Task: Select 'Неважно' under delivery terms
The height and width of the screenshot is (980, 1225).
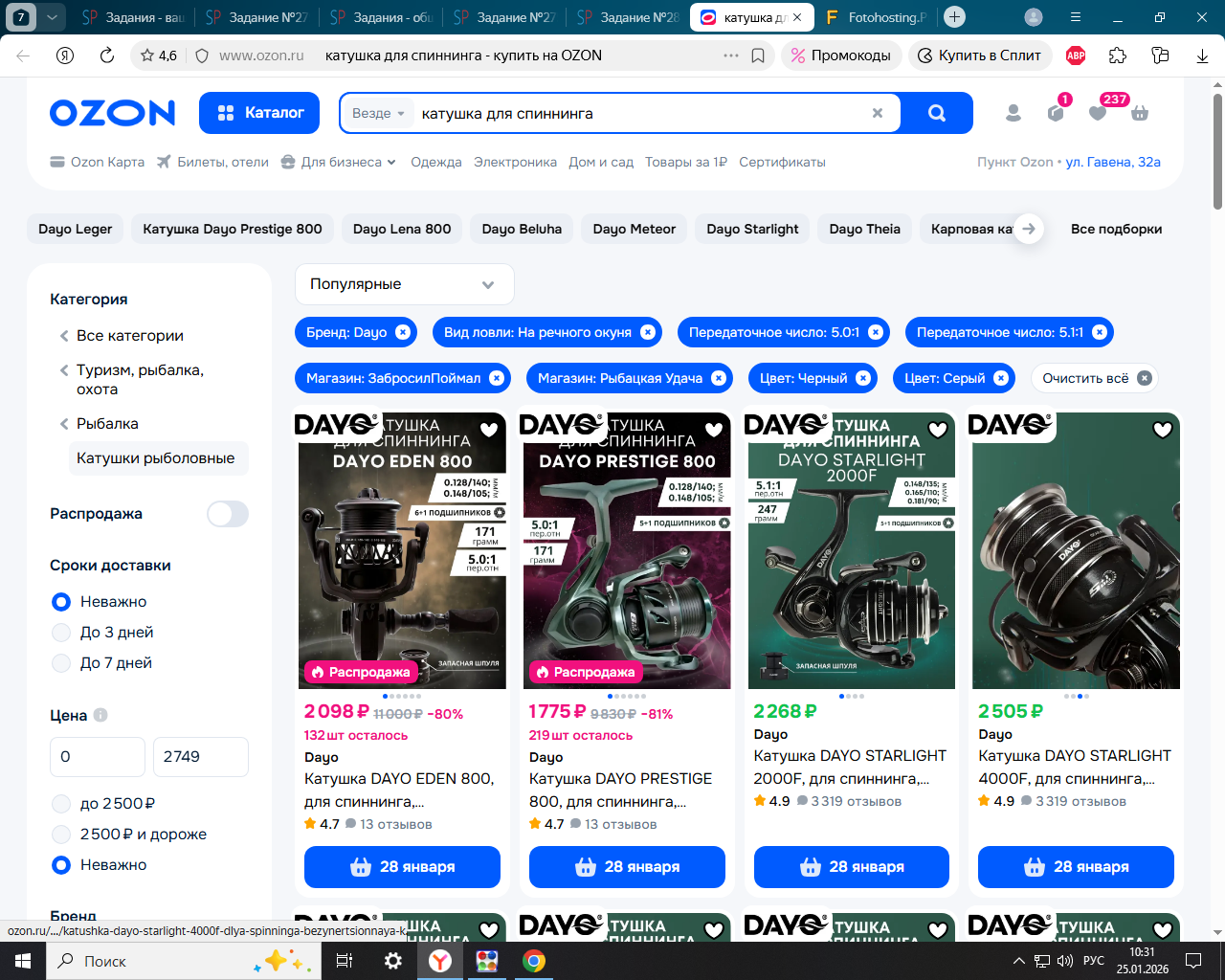Action: [61, 602]
